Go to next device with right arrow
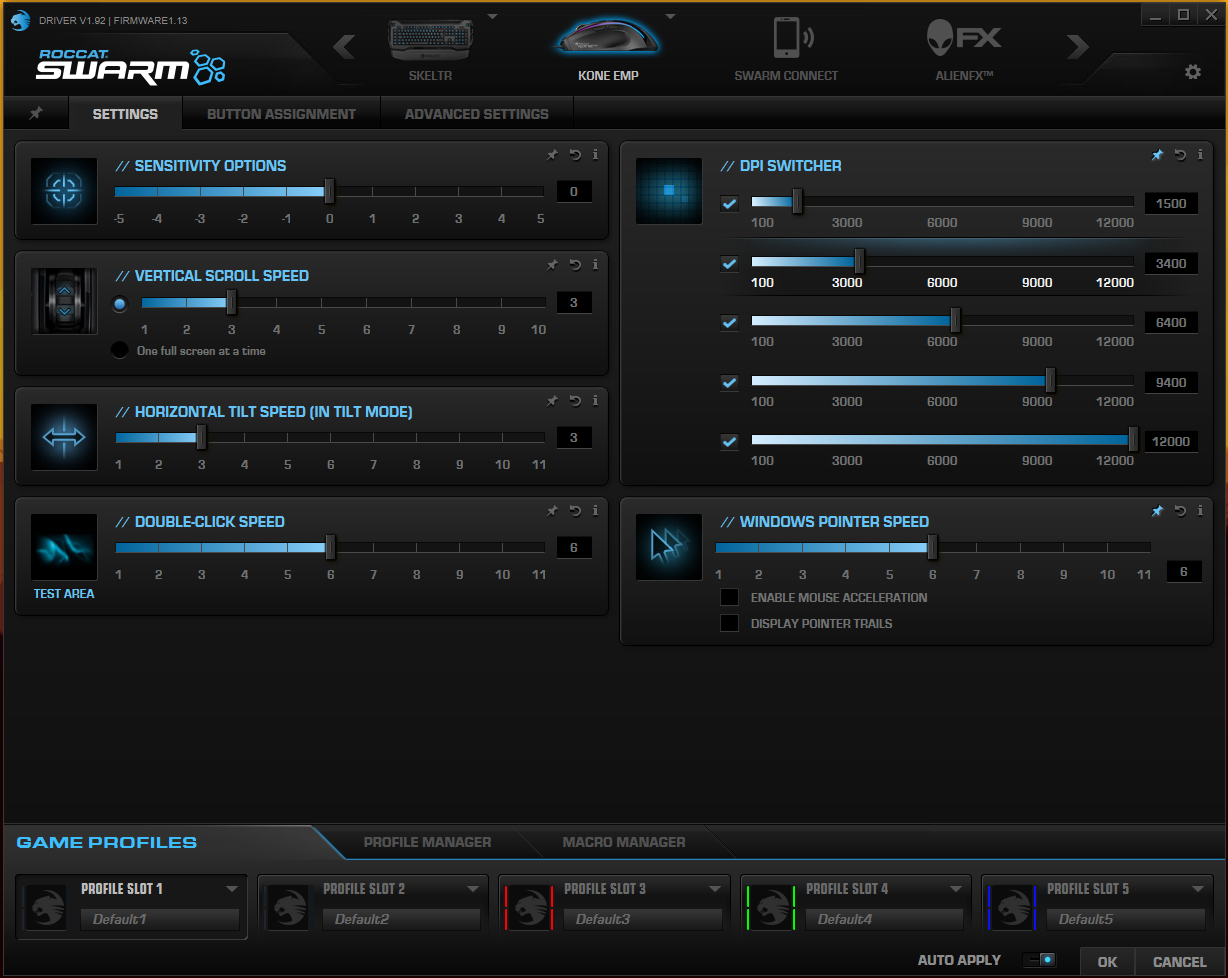 [x=1077, y=47]
